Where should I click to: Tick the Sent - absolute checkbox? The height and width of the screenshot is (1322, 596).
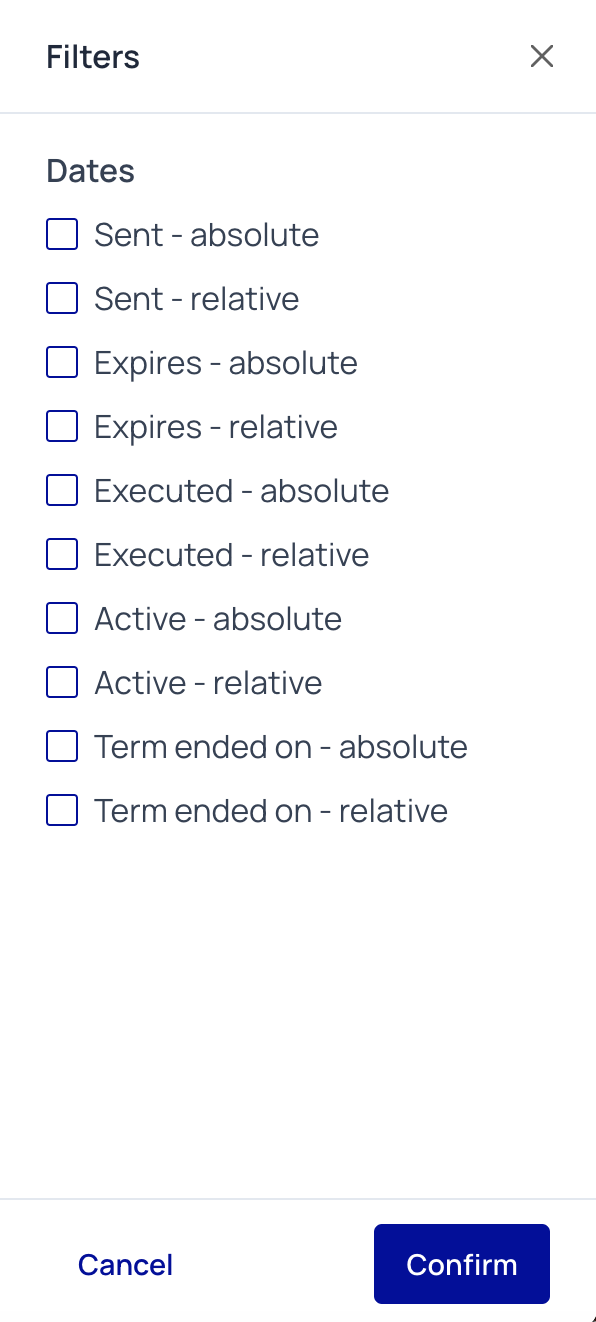62,235
